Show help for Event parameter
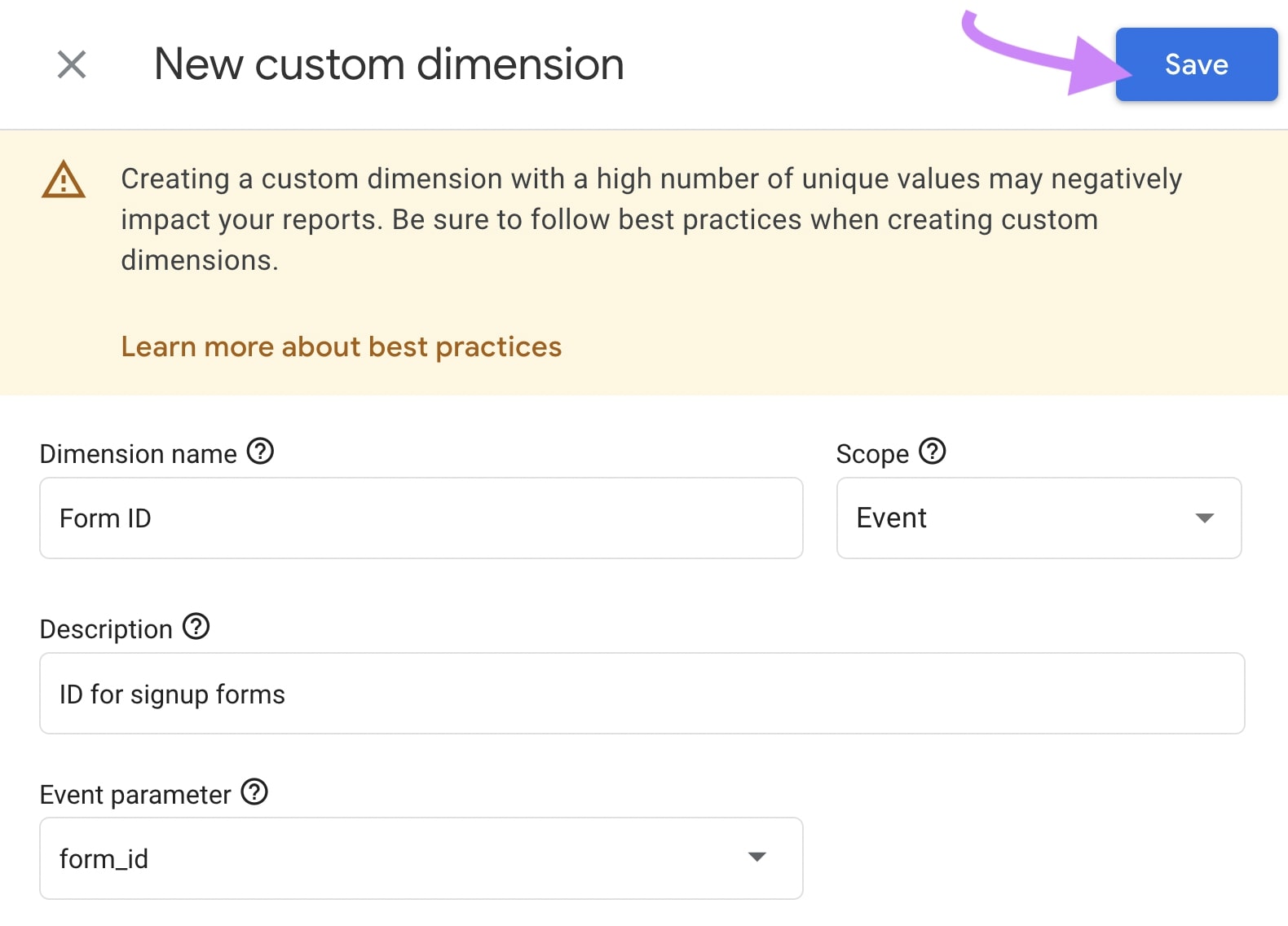 pos(254,792)
